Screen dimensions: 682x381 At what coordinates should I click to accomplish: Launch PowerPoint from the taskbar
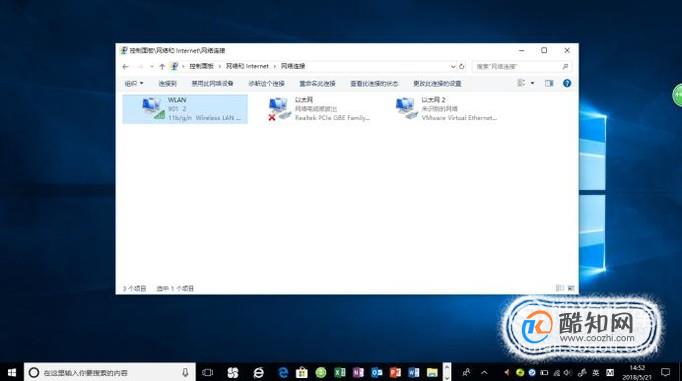pyautogui.click(x=395, y=372)
